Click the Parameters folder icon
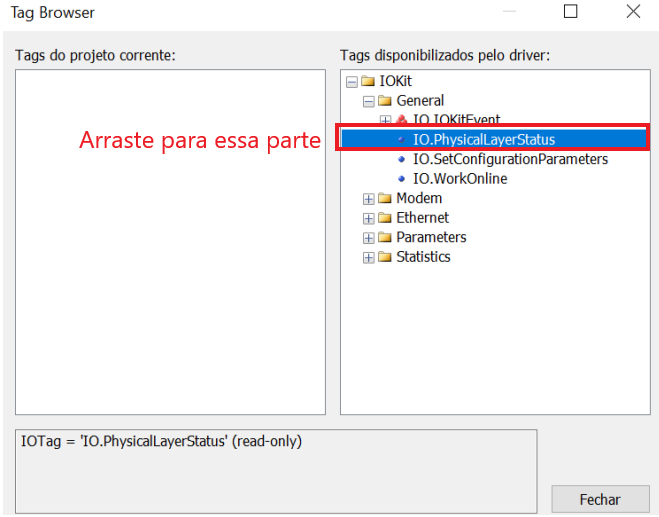The width and height of the screenshot is (659, 517). pos(385,238)
